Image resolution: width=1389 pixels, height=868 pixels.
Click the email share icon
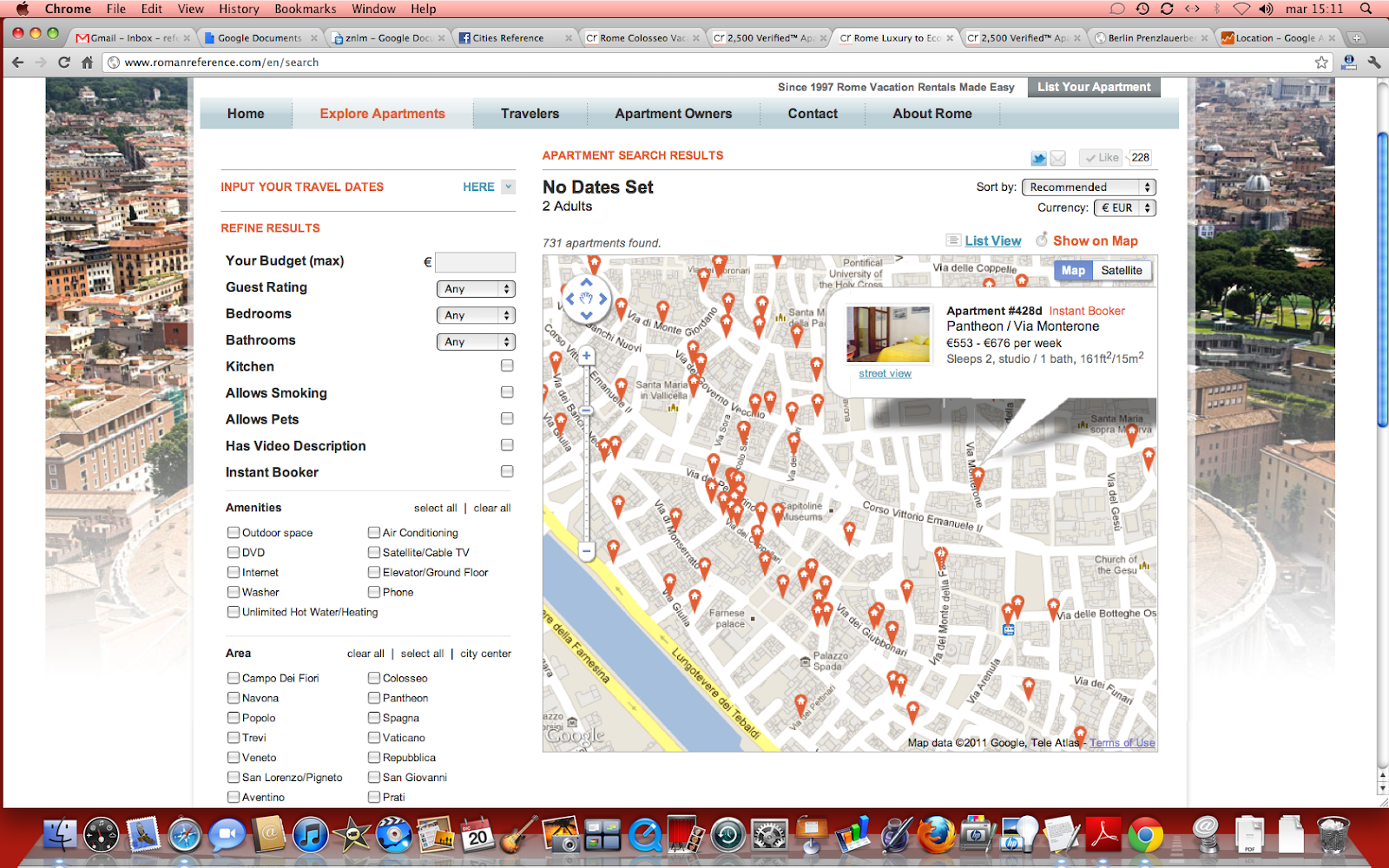(x=1059, y=158)
